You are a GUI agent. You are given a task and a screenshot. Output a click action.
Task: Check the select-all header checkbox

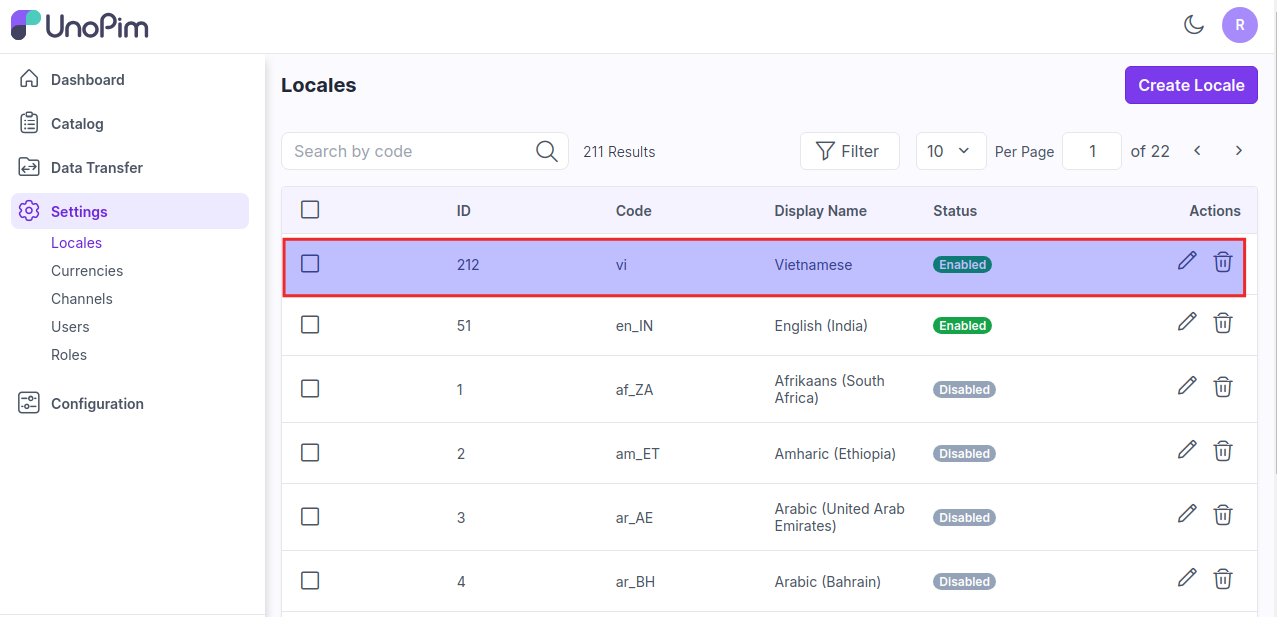310,210
